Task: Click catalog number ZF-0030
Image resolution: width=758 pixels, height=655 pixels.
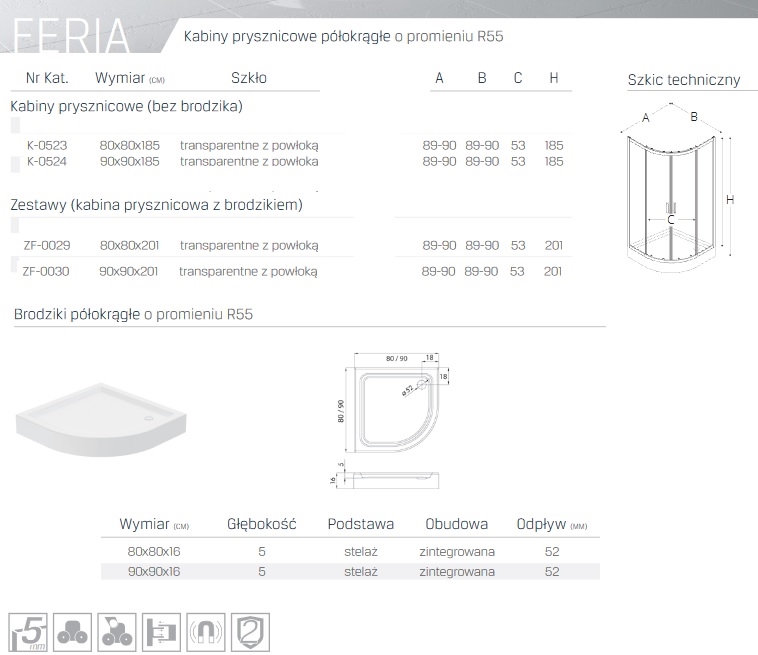Action: tap(46, 271)
